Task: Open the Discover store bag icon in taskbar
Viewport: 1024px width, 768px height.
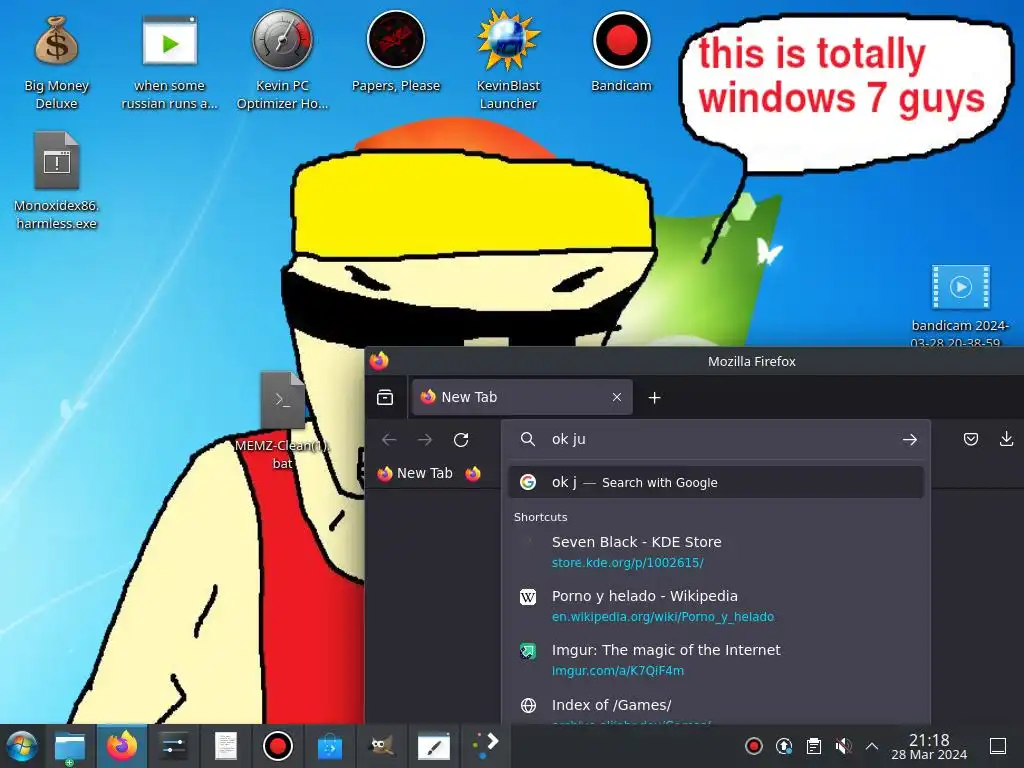Action: coord(330,746)
